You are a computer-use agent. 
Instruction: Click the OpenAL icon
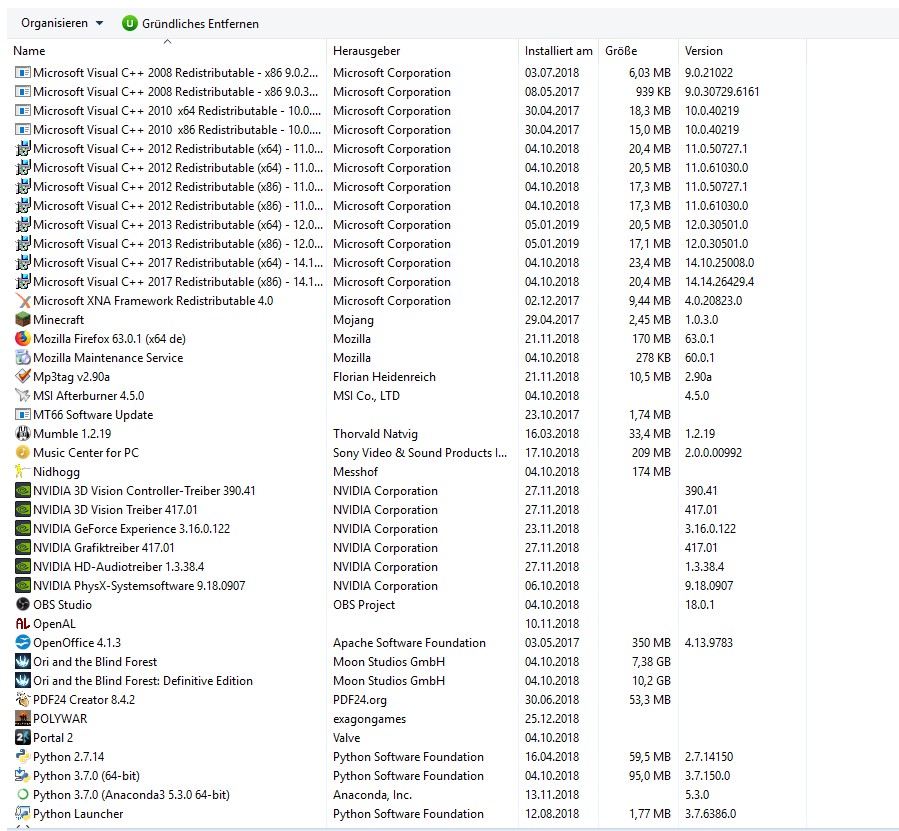(x=22, y=623)
